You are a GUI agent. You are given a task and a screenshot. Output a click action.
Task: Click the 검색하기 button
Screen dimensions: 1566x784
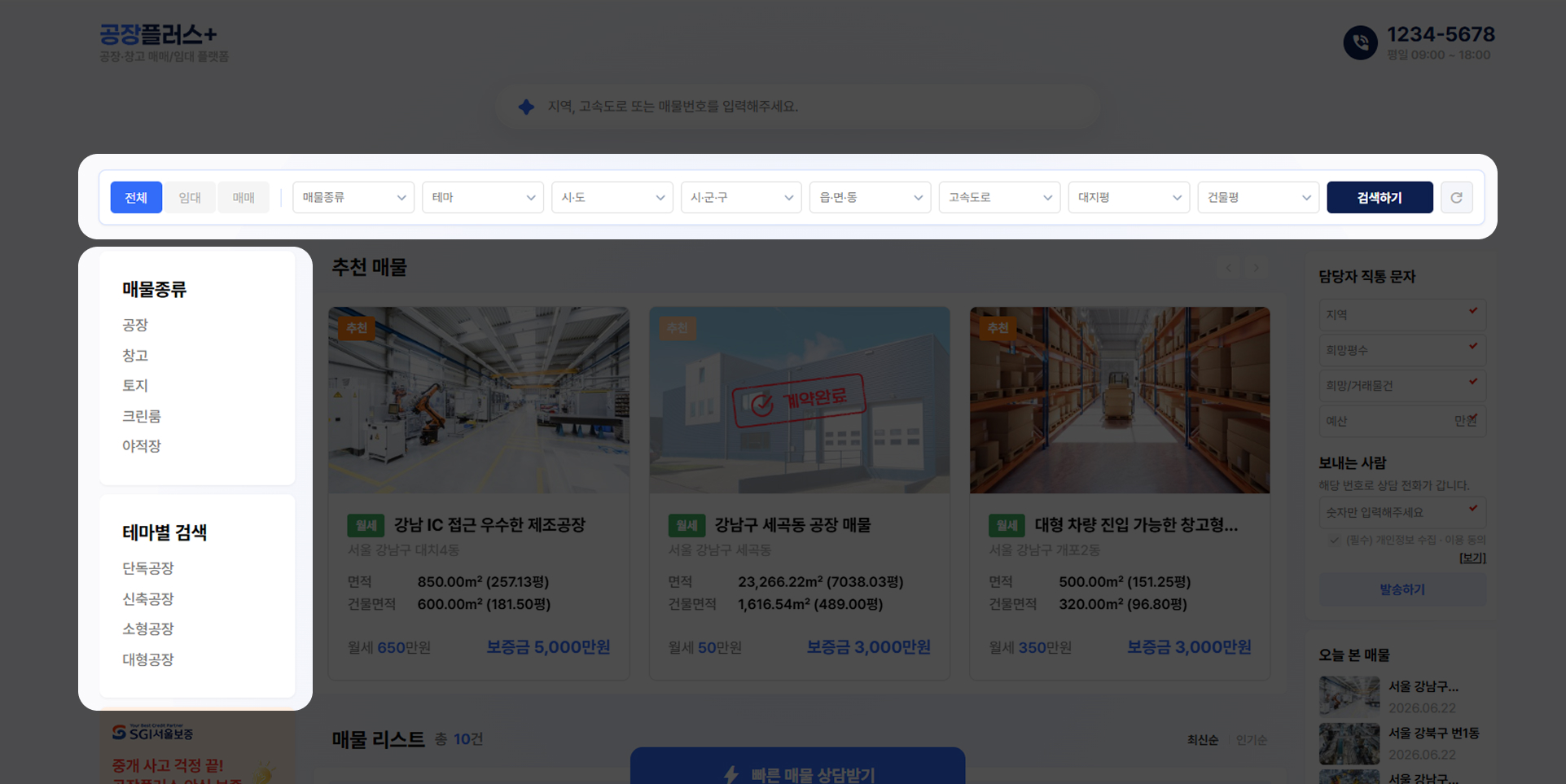(x=1380, y=197)
